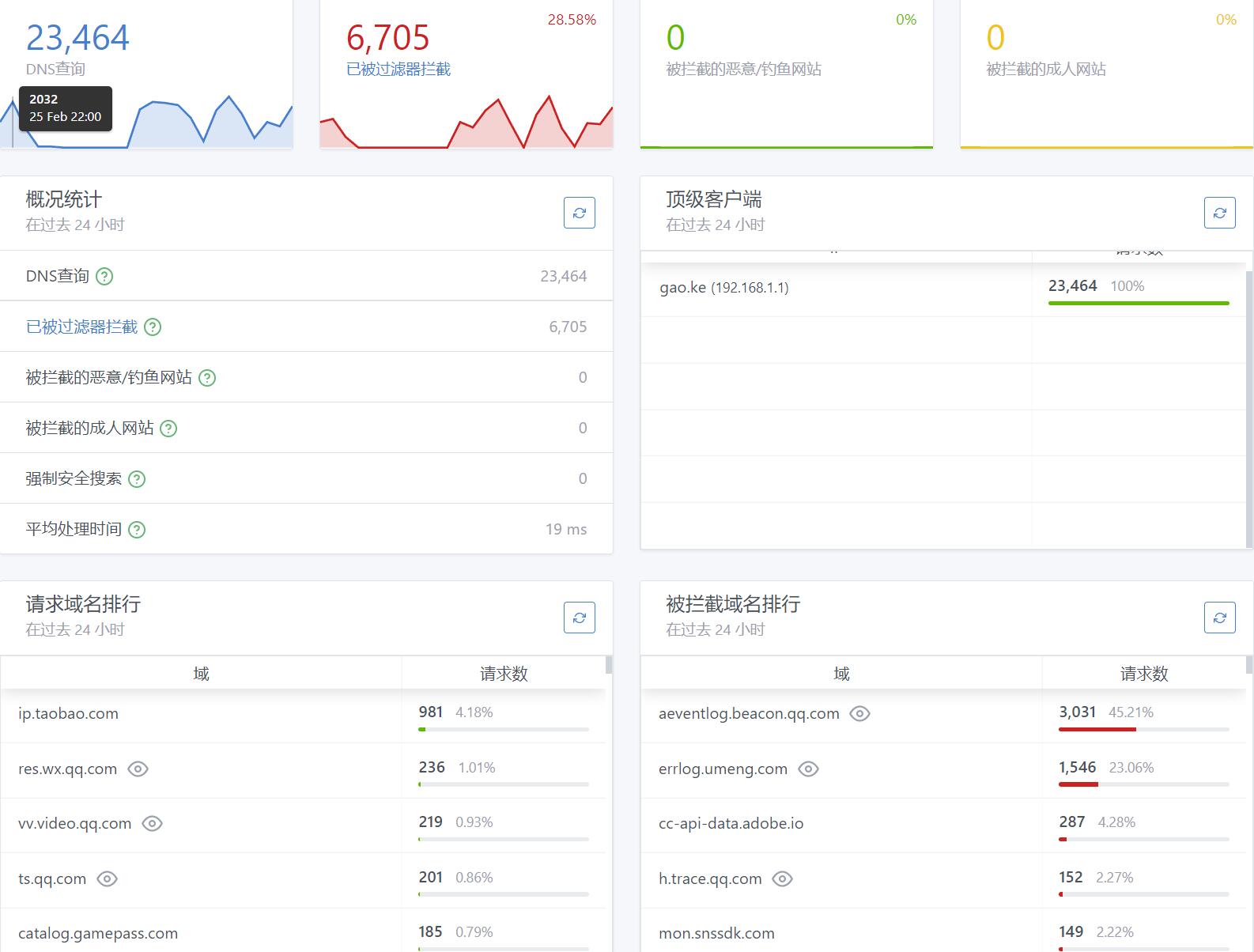This screenshot has width=1254, height=952.
Task: Open help for 被拦截的恶意/钓鱼网站
Action: [207, 378]
